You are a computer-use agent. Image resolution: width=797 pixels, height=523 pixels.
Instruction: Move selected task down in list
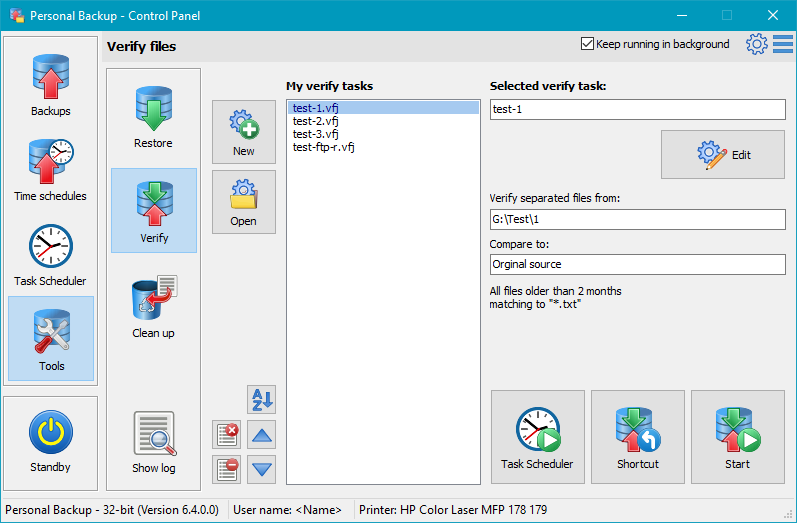261,468
